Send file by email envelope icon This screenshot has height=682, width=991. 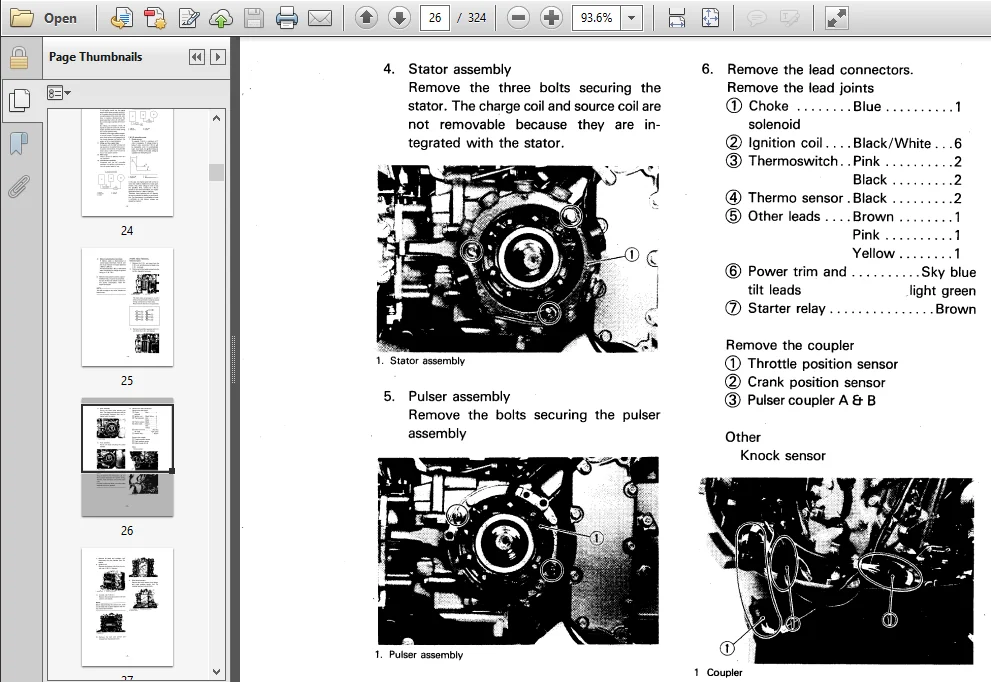(320, 18)
